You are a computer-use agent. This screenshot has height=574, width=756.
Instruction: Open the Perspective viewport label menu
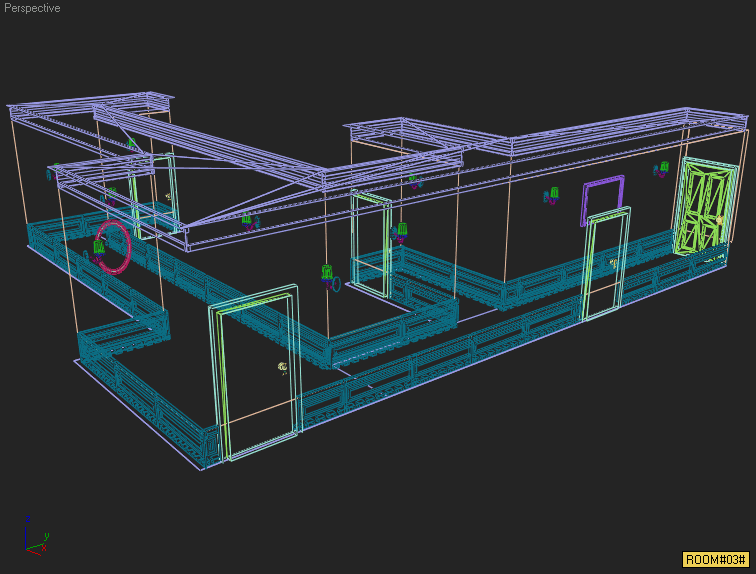click(x=32, y=8)
